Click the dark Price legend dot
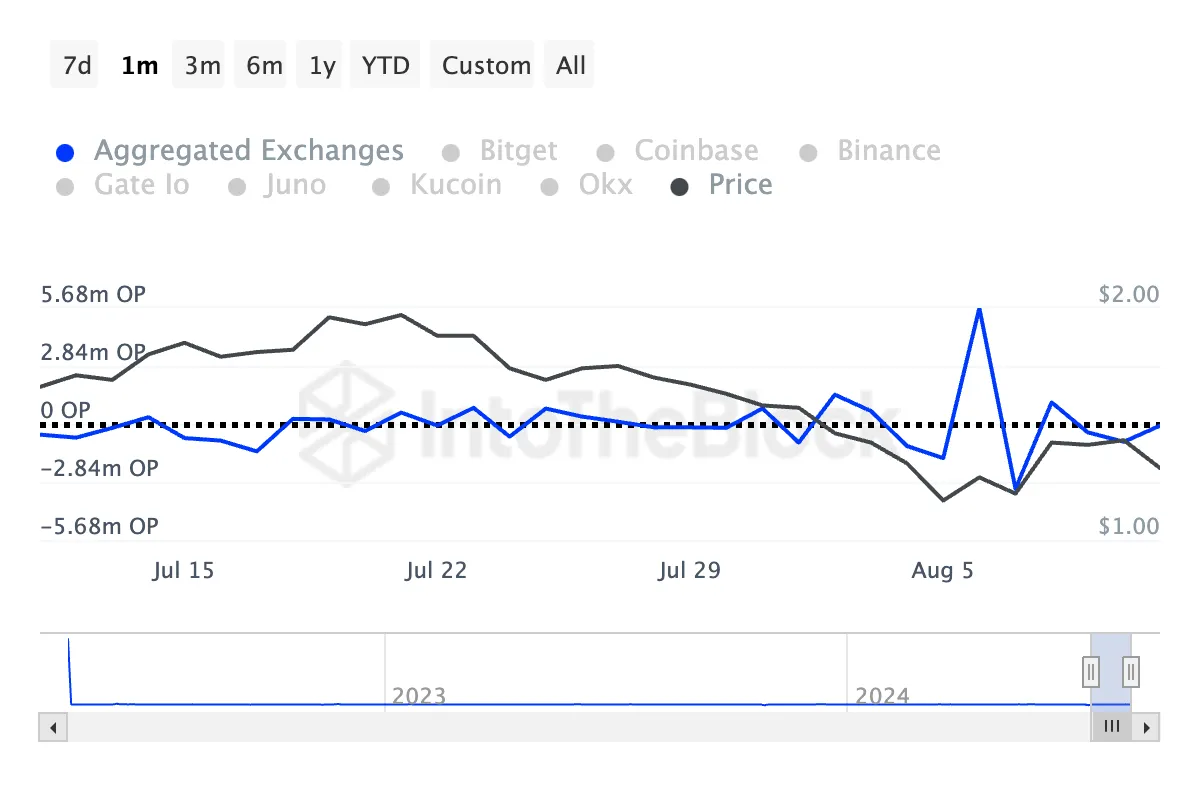This screenshot has height=800, width=1200. pyautogui.click(x=680, y=187)
